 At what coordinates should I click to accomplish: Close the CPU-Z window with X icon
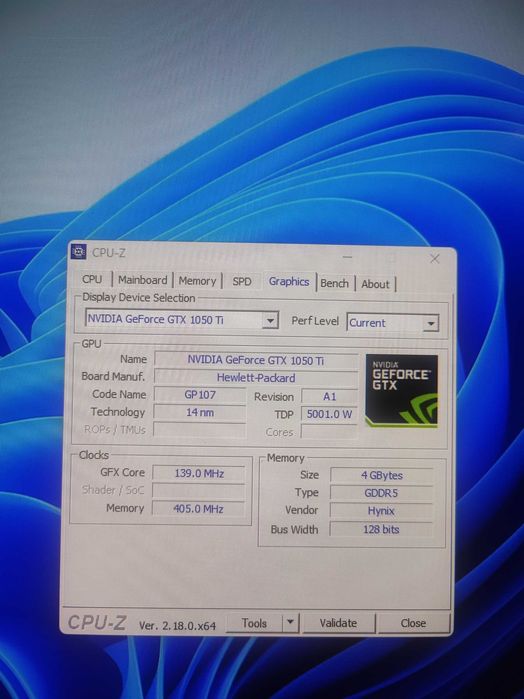coord(434,259)
